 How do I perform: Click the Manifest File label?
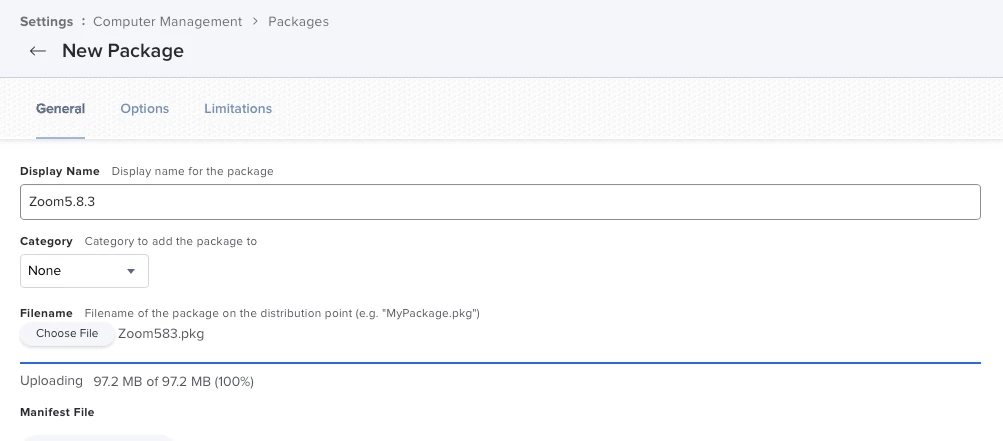pyautogui.click(x=57, y=412)
